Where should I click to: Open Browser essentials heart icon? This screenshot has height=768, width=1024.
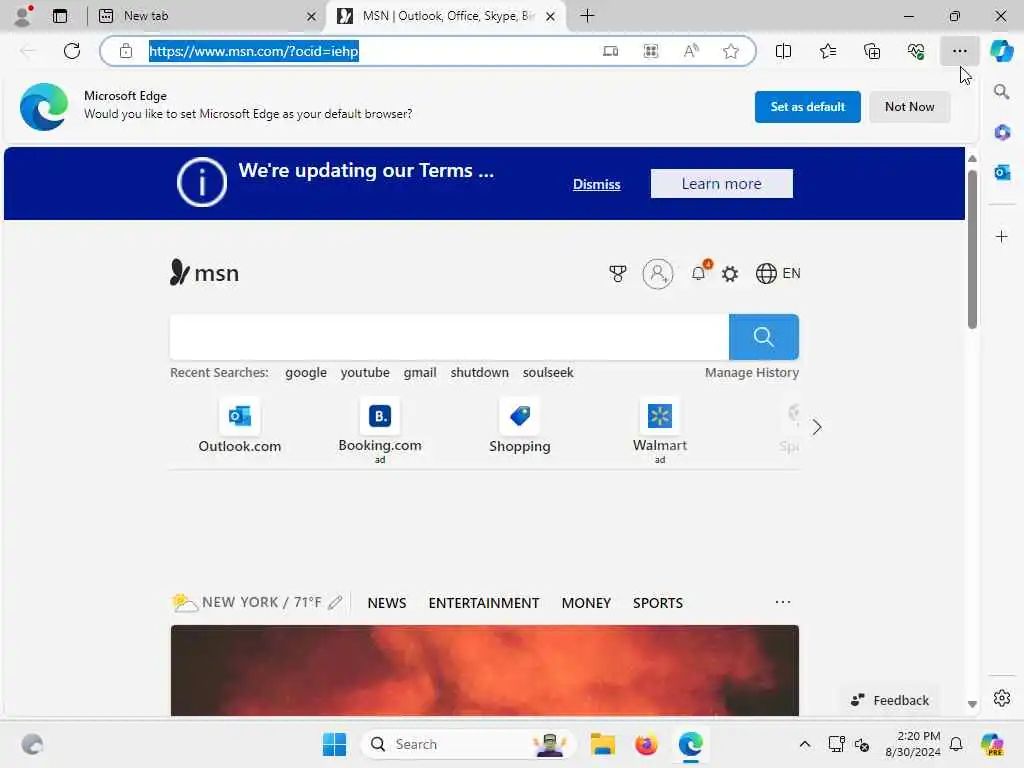point(916,51)
